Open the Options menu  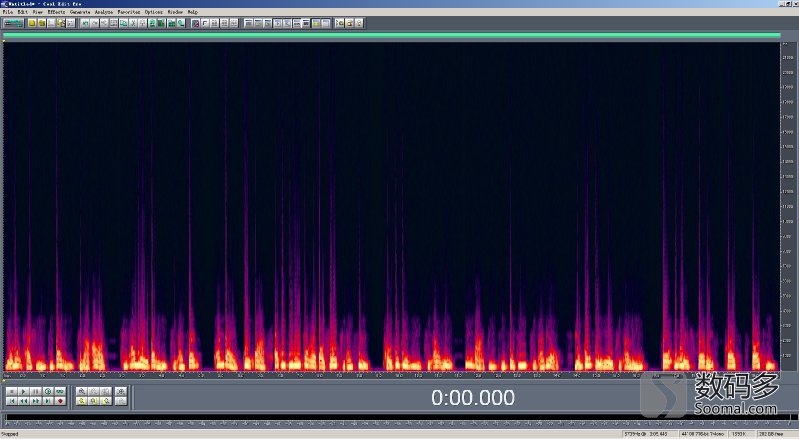(x=153, y=12)
